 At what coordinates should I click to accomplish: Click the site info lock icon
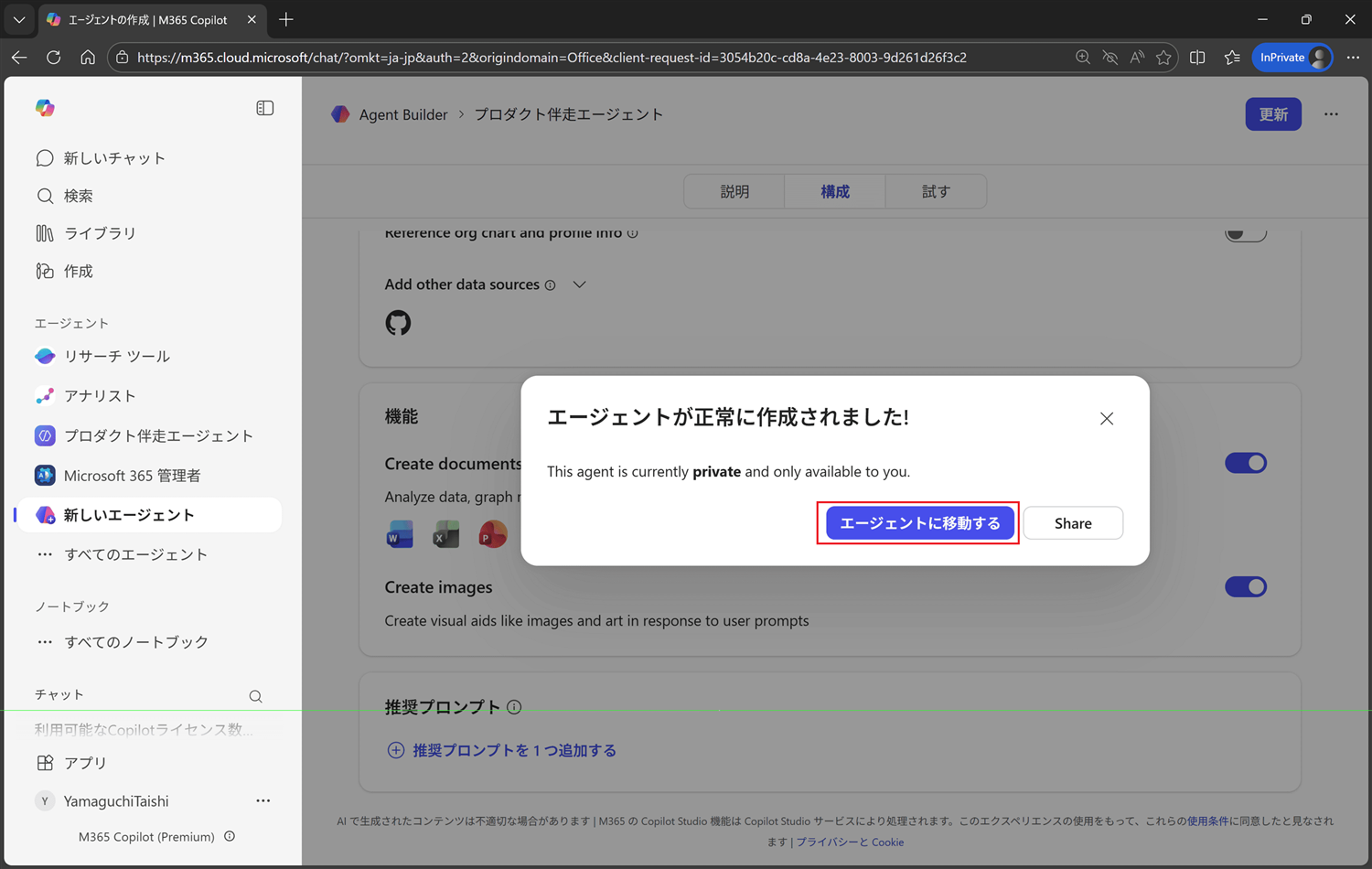[x=122, y=58]
